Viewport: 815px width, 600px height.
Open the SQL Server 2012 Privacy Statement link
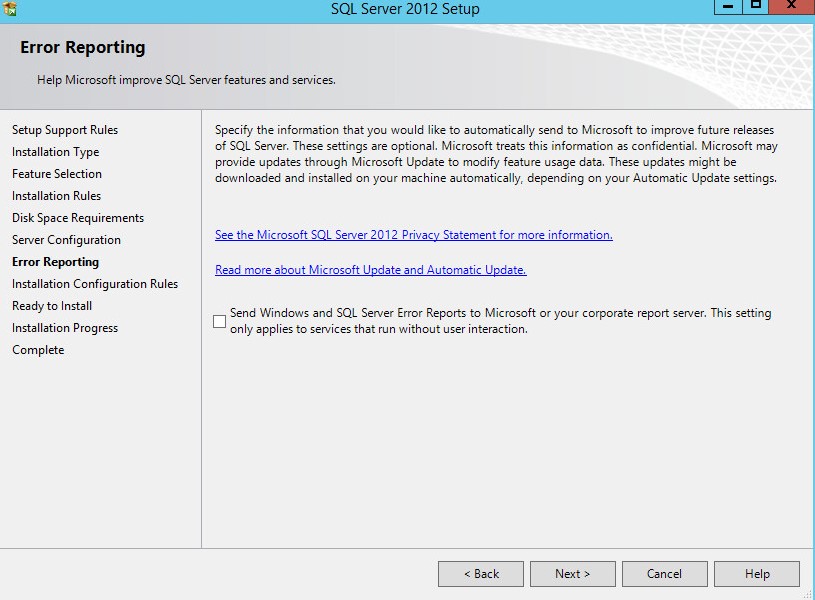pos(414,235)
